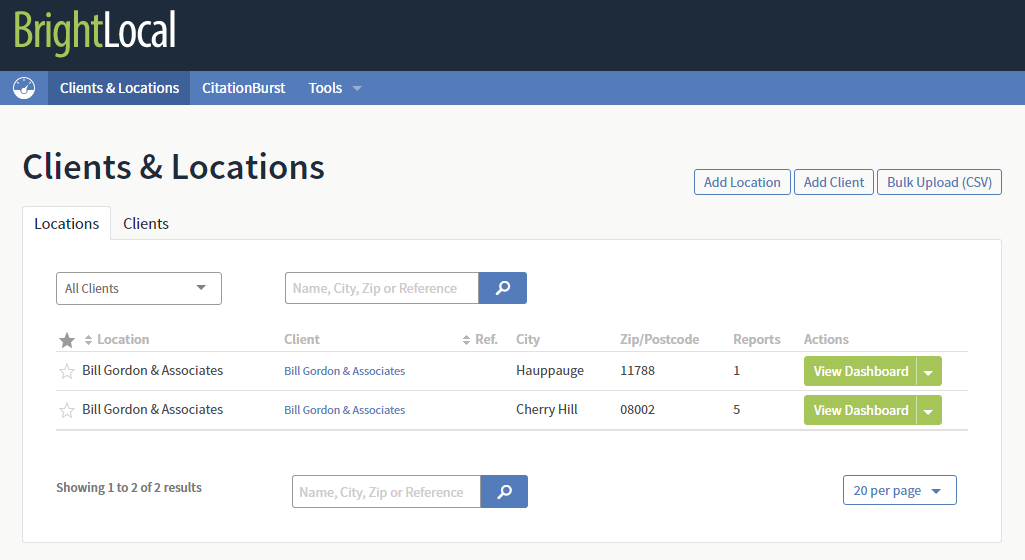Viewport: 1025px width, 560px height.
Task: Go to Clients & Locations nav item
Action: click(x=120, y=88)
